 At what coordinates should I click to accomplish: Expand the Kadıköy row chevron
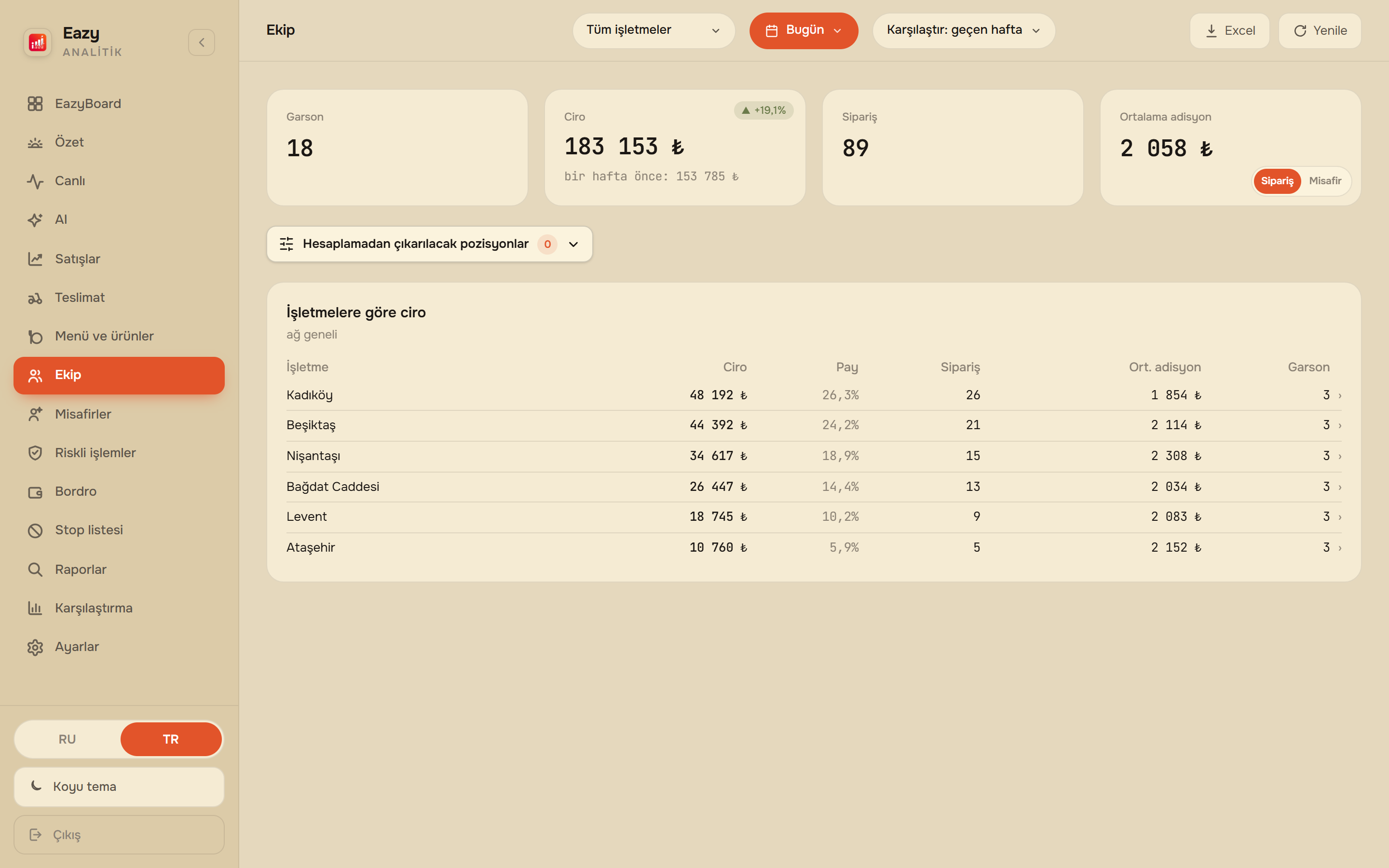click(x=1340, y=395)
